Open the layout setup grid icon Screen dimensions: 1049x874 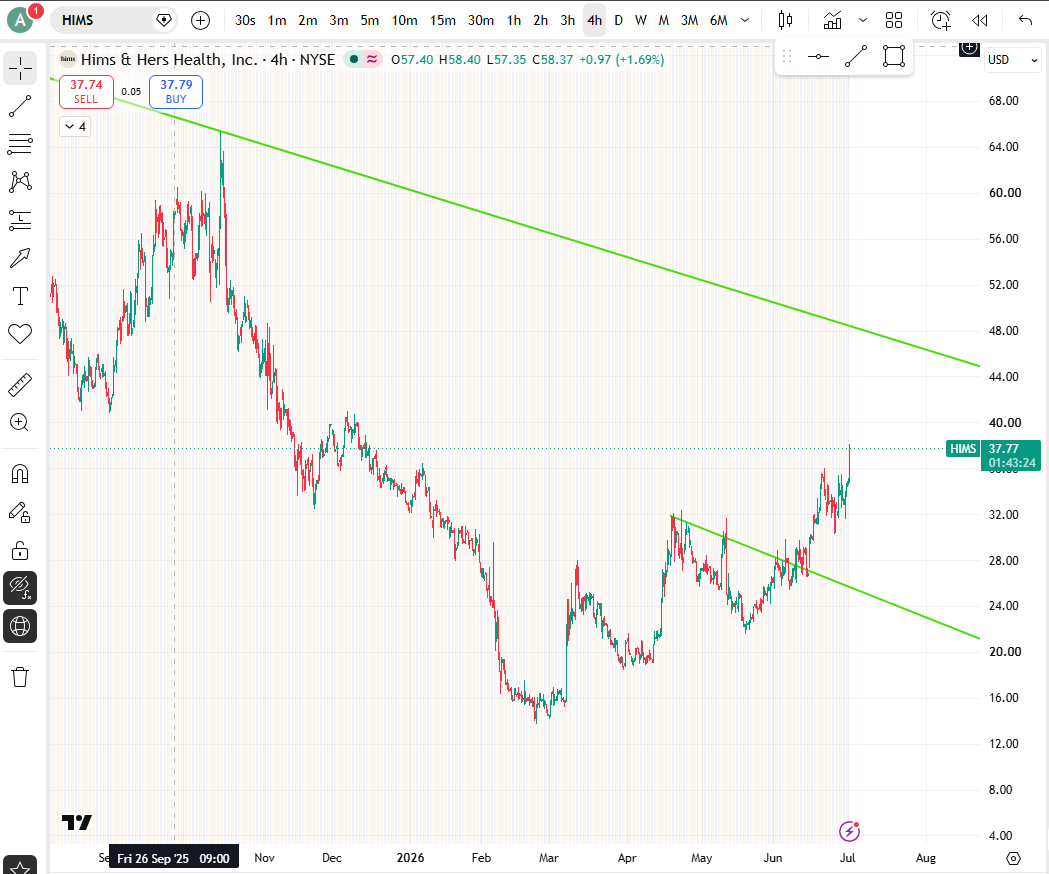tap(894, 20)
